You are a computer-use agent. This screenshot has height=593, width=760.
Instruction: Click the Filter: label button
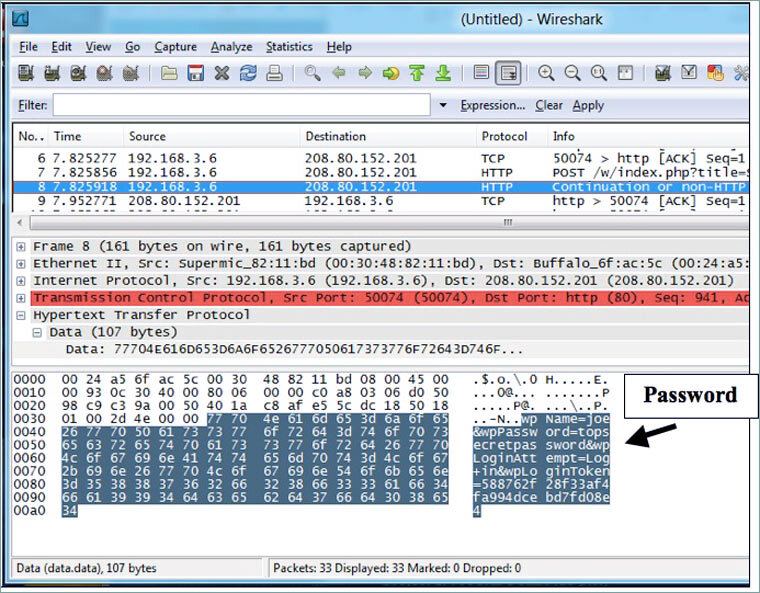[32, 105]
